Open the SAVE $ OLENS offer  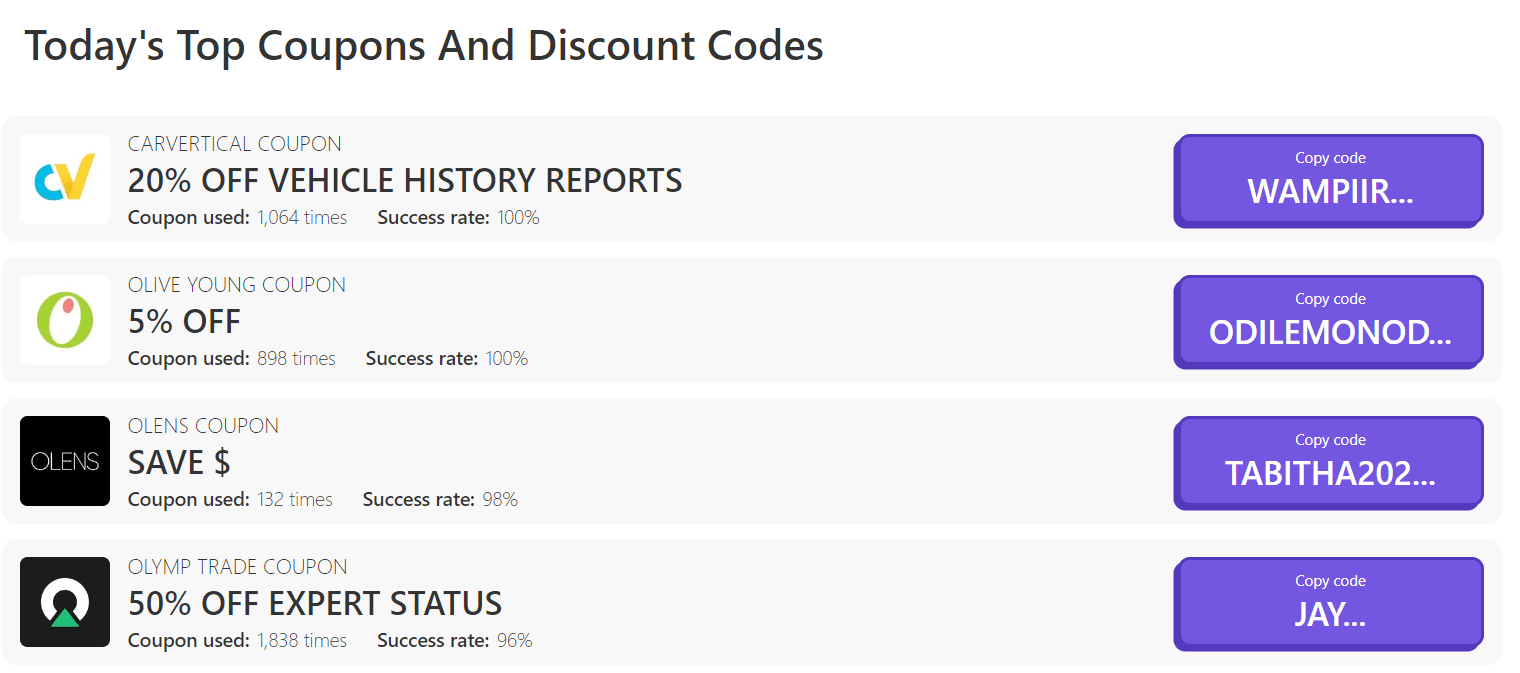click(178, 462)
